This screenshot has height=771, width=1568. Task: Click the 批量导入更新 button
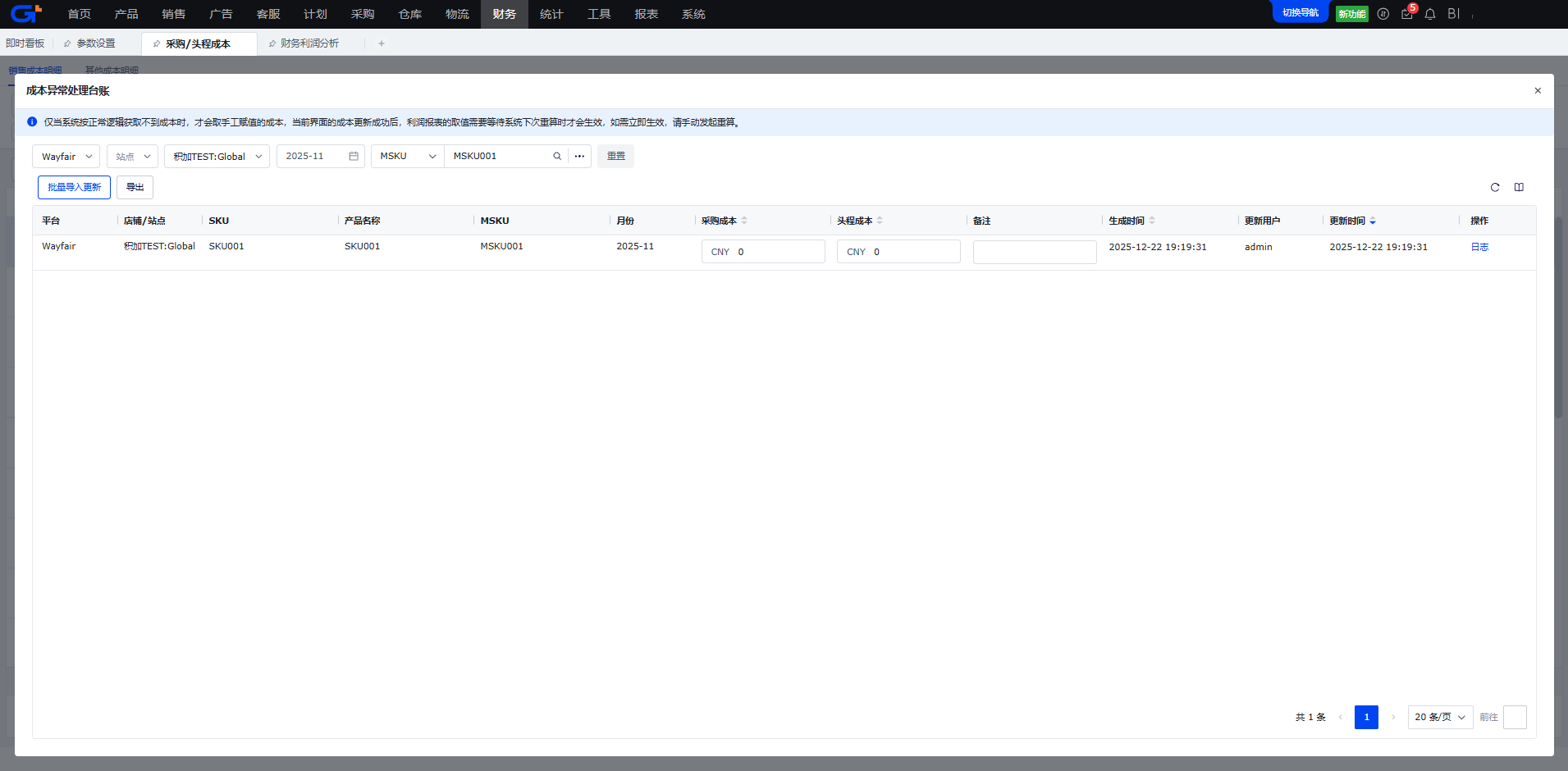(74, 188)
